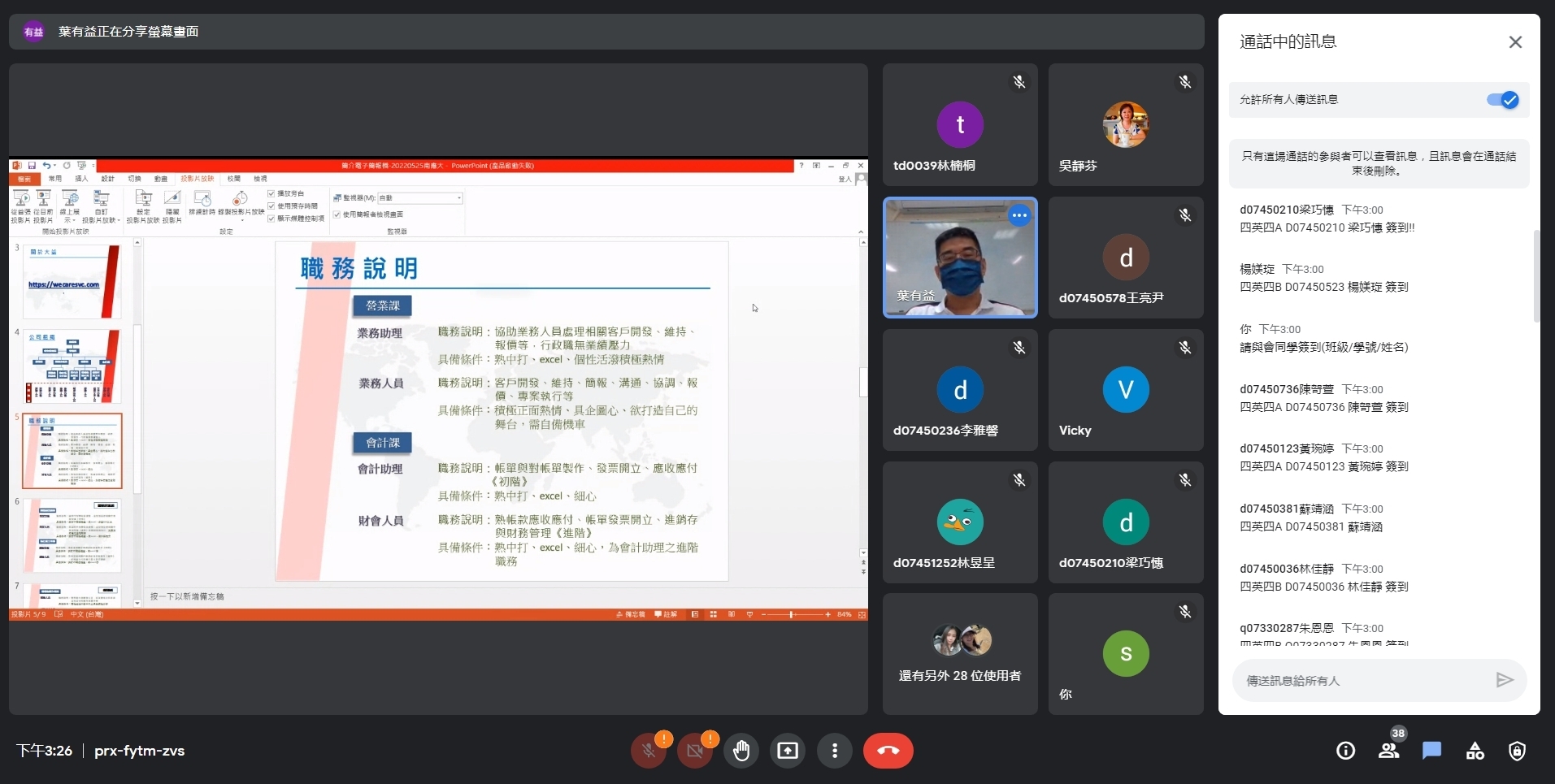
Task: Show the participants list with 38 people
Action: coord(1388,751)
